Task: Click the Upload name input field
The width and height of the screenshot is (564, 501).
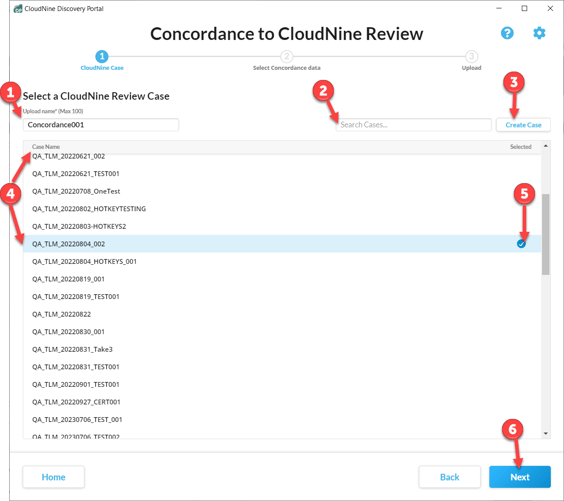Action: (101, 125)
